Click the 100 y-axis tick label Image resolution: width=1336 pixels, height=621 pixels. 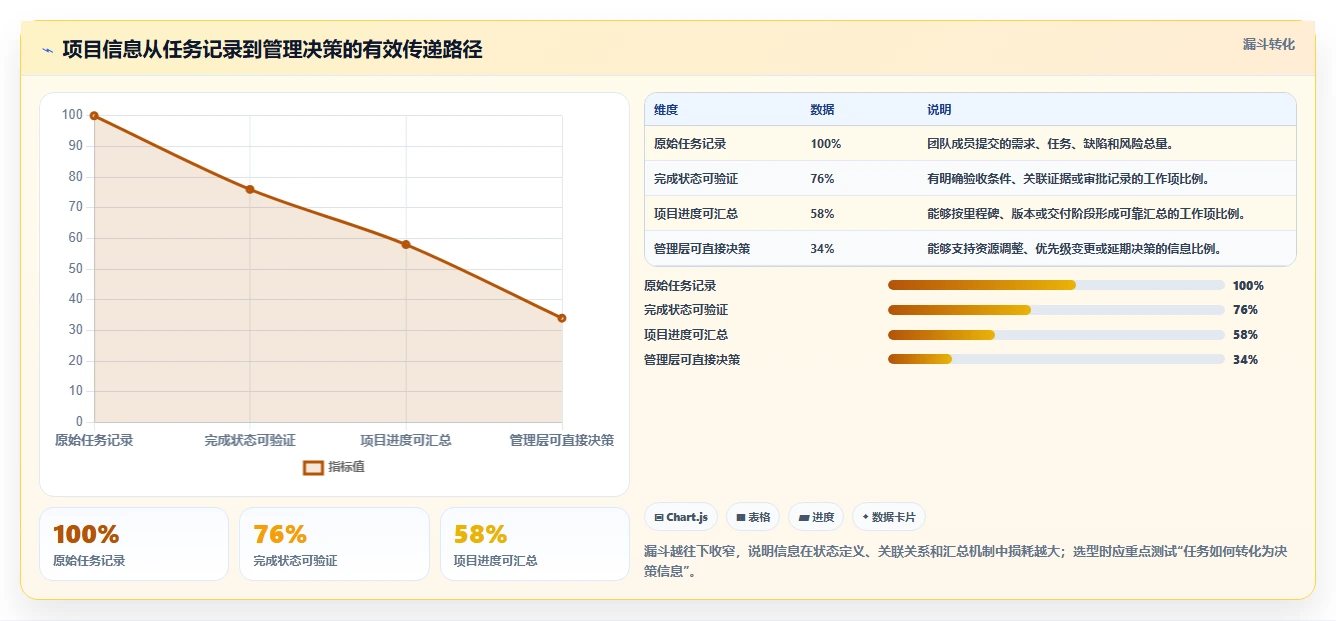click(72, 115)
